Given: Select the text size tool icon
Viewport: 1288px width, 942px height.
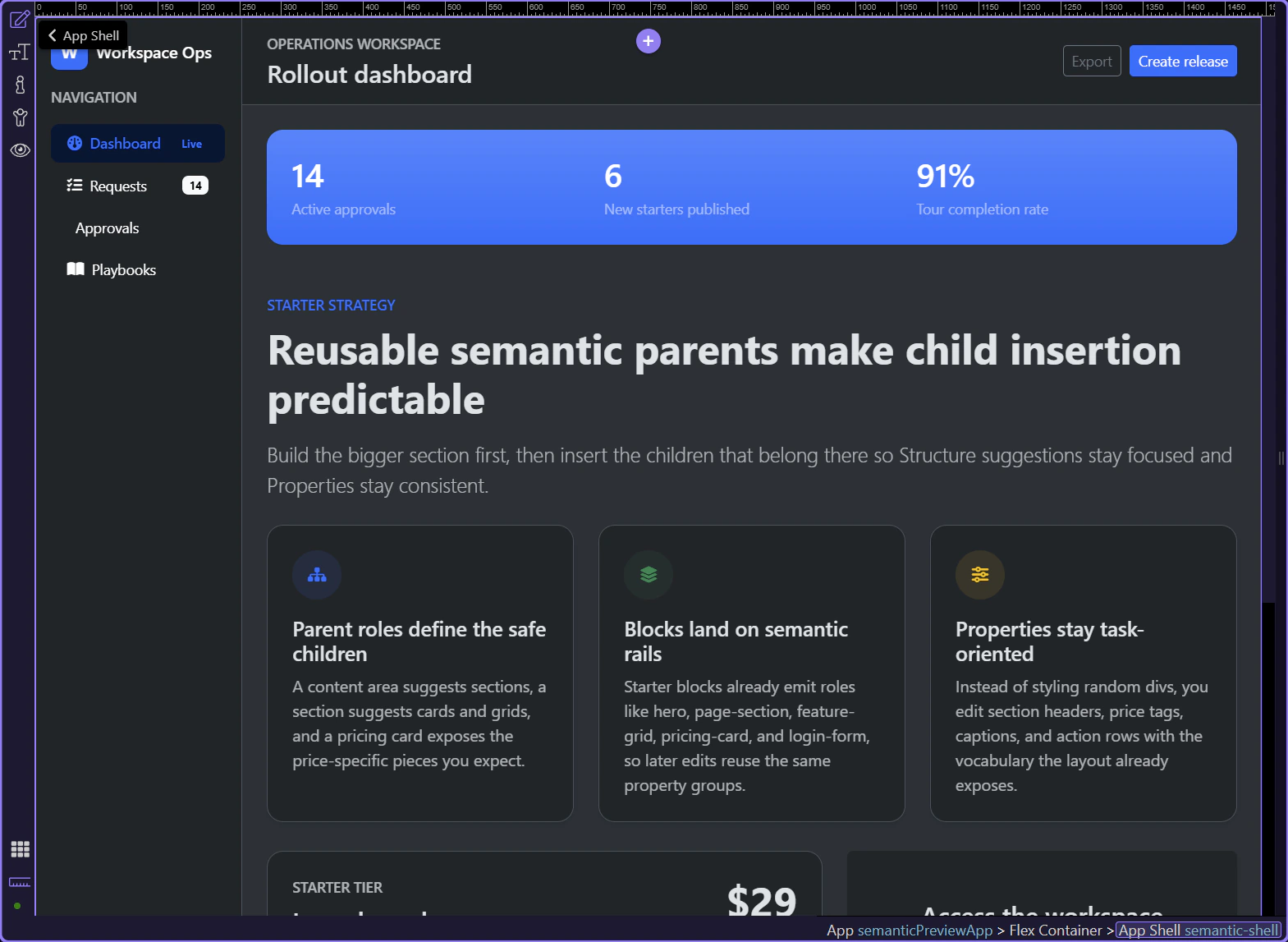Looking at the screenshot, I should tap(20, 53).
